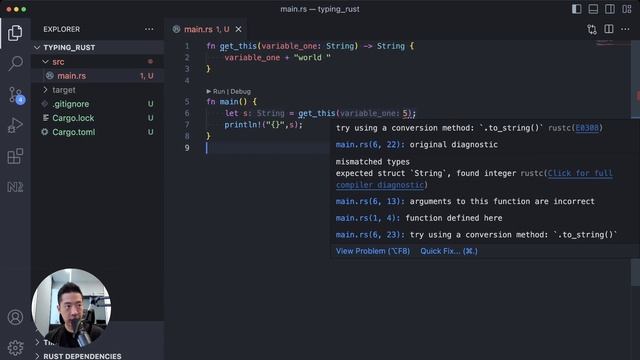
Task: Click line number 9 in the gutter
Action: [187, 148]
